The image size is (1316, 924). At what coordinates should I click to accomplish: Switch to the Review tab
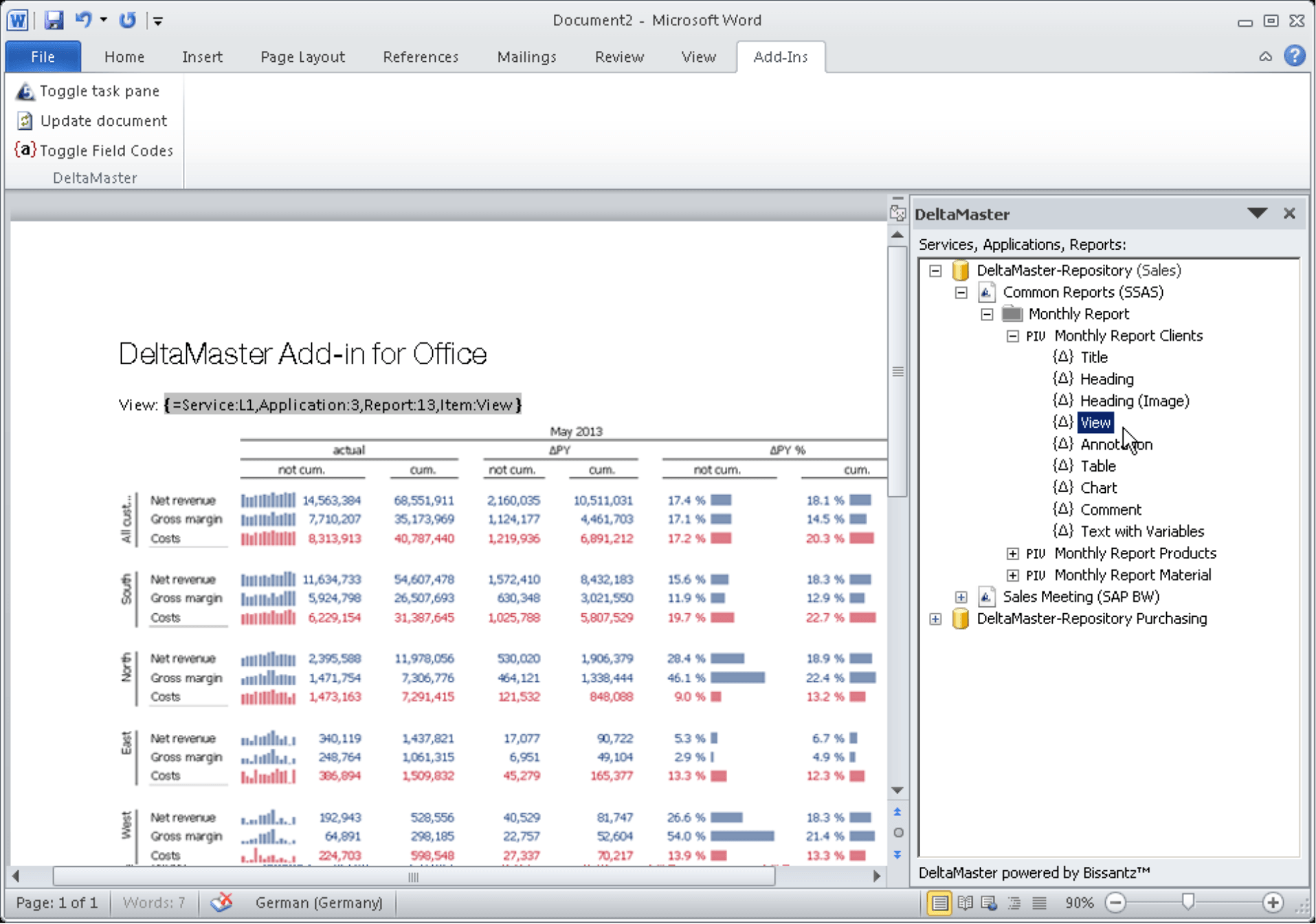[x=619, y=57]
